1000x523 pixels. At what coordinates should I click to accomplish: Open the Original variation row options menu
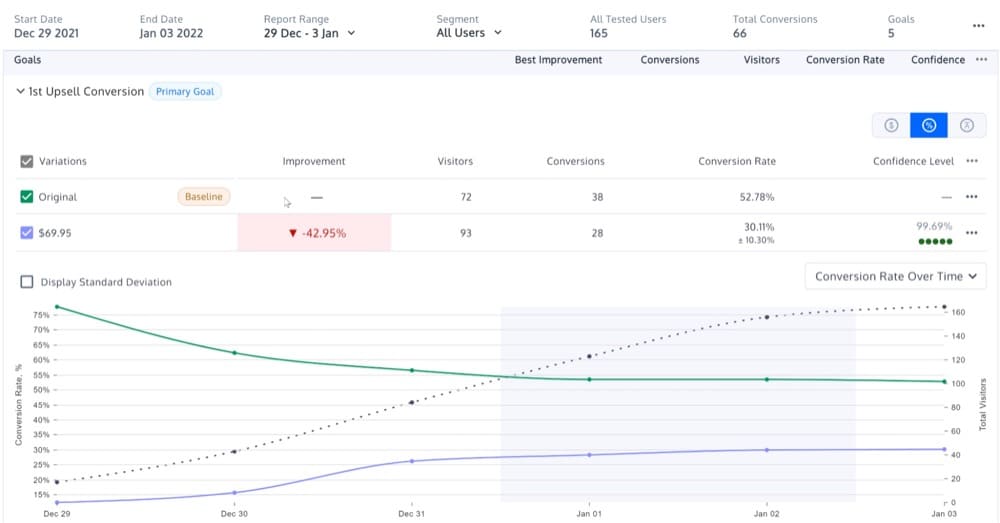coord(972,197)
